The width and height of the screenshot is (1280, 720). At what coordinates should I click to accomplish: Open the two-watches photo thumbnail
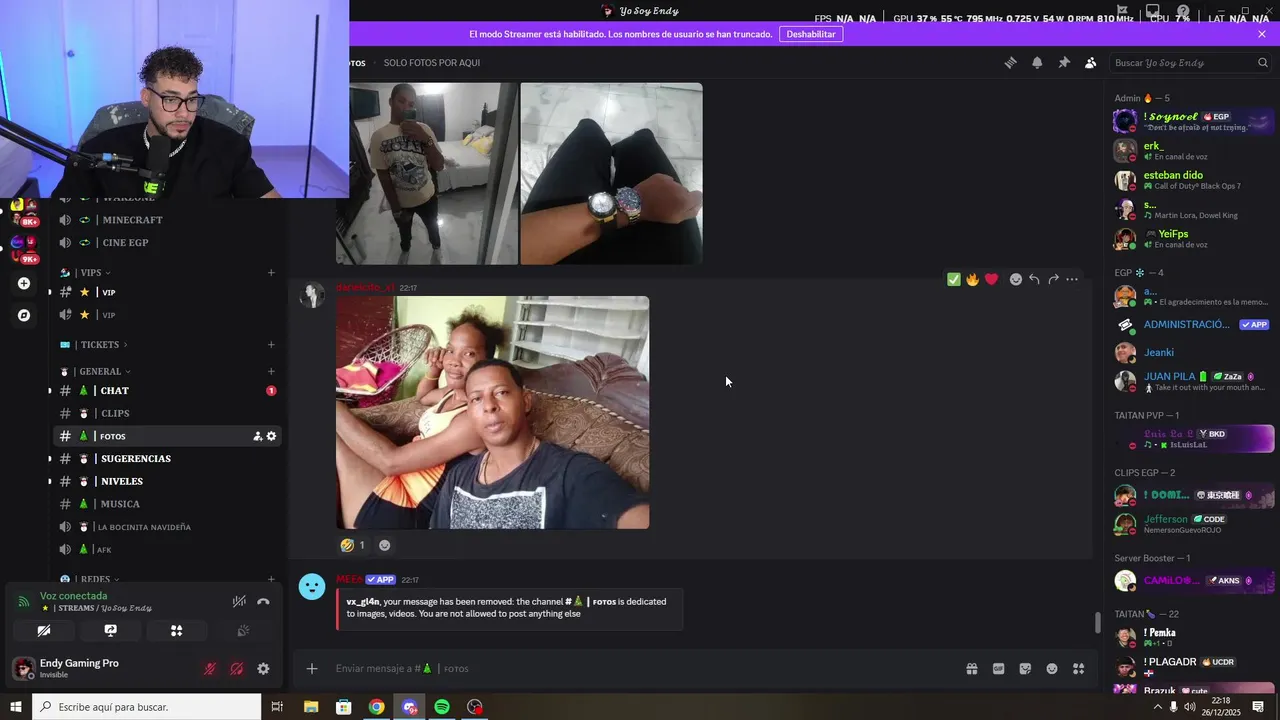click(x=611, y=173)
